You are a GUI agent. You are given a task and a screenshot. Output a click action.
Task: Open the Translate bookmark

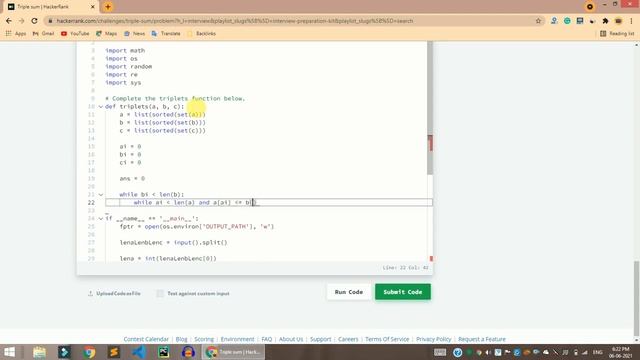(x=166, y=33)
